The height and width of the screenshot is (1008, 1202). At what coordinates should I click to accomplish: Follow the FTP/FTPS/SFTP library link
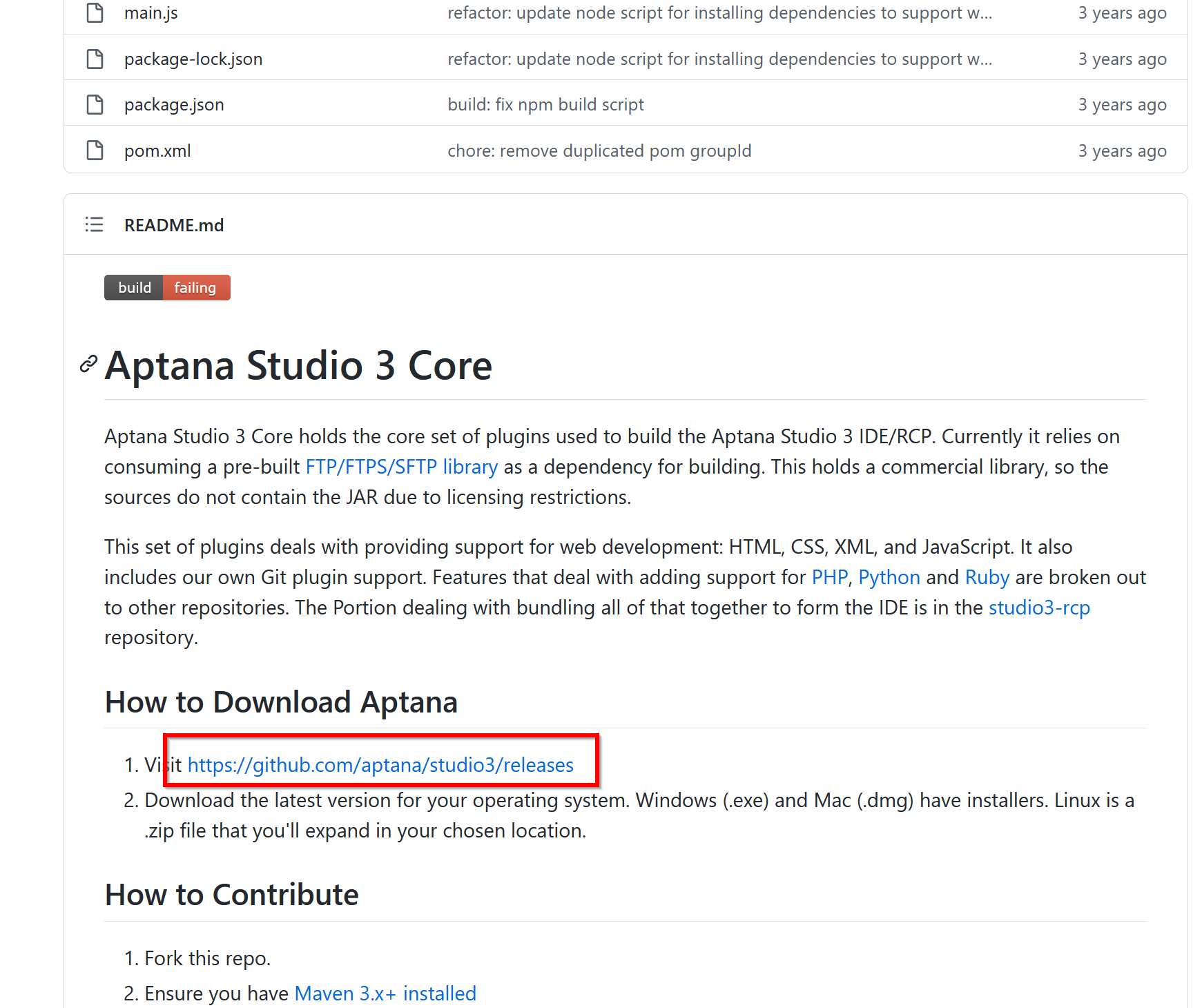coord(402,467)
